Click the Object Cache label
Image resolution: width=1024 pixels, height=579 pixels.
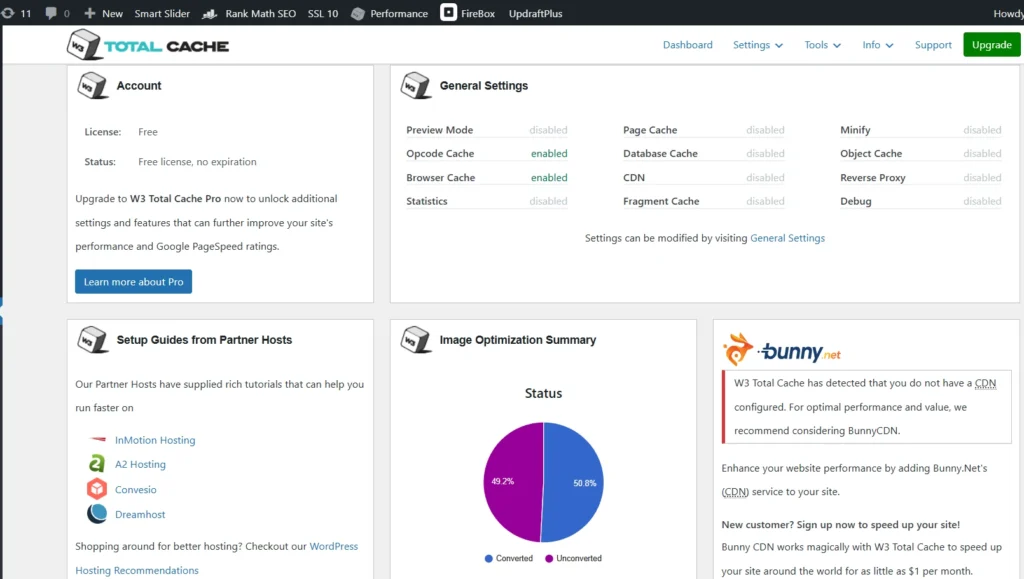[x=871, y=153]
